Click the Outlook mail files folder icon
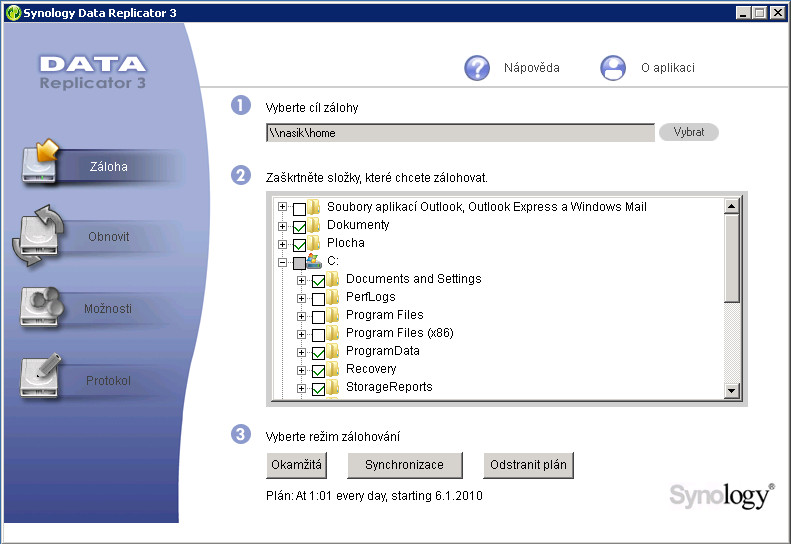Screen dimensions: 791x544 click(314, 206)
